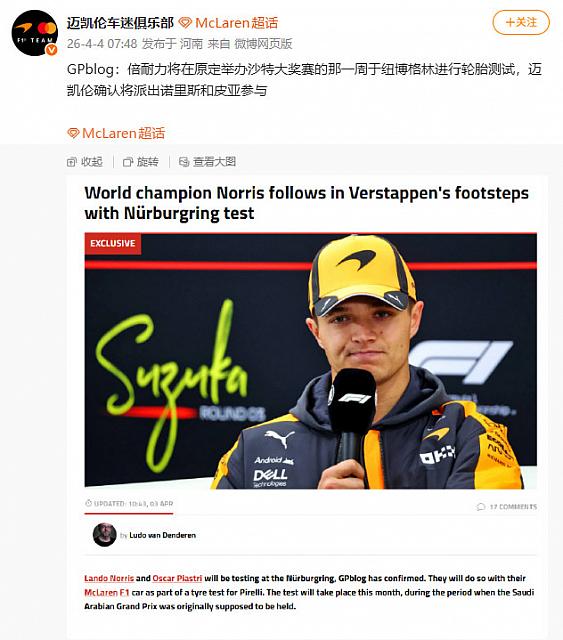Click the orange verified V badge
Viewport: 563px width, 640px height.
tap(51, 50)
